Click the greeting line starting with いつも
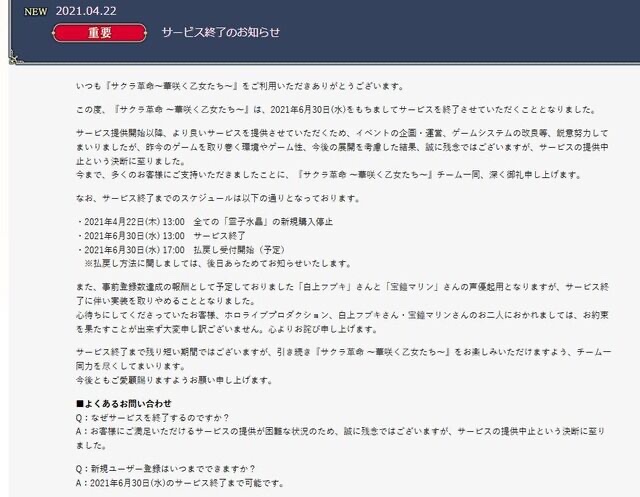Viewport: 640px width, 497px height. [240, 86]
